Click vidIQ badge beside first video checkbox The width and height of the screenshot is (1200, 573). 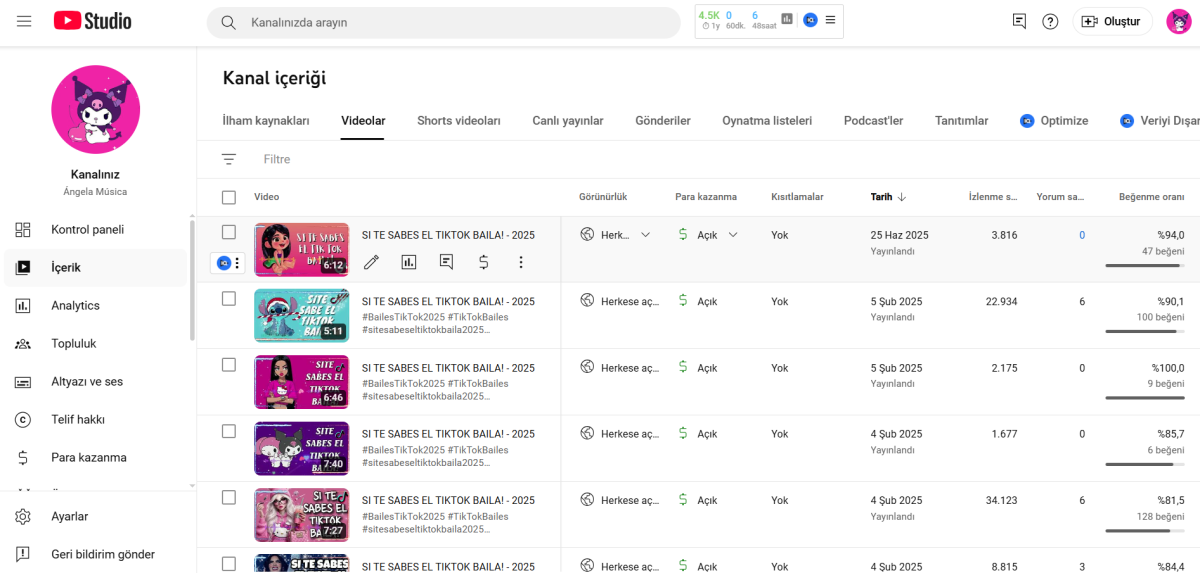pos(224,263)
